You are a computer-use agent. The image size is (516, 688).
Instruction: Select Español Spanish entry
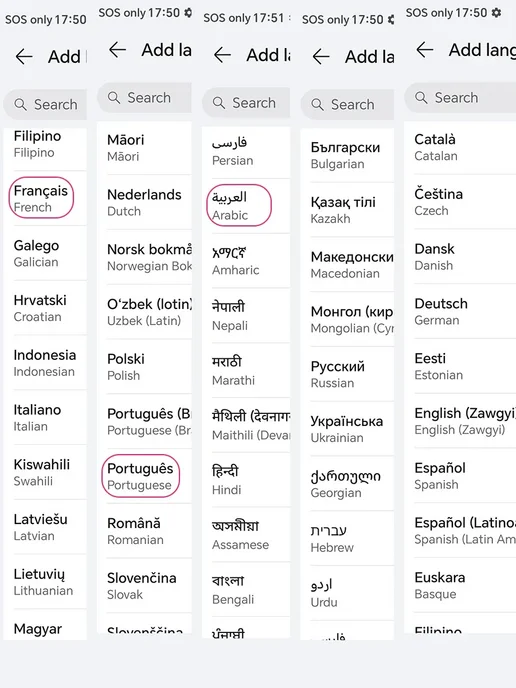460,476
